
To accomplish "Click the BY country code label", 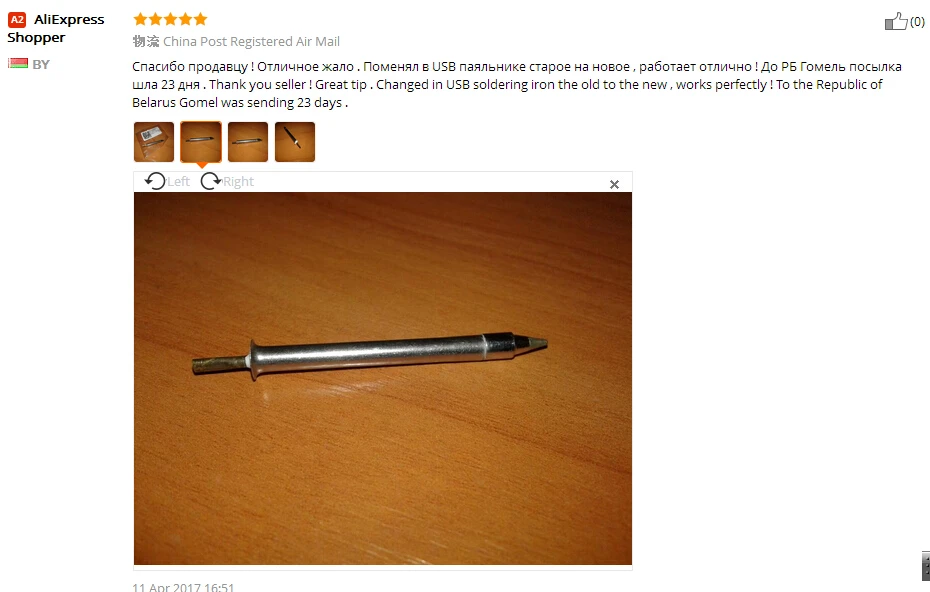I will (41, 64).
